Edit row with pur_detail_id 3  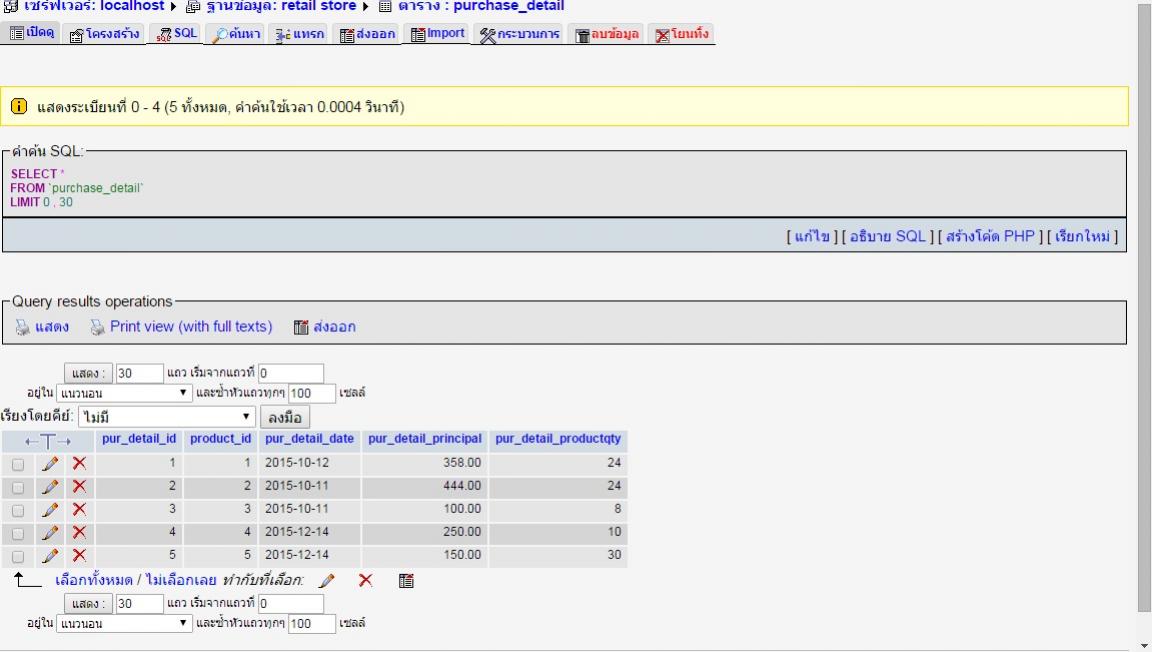[50, 509]
